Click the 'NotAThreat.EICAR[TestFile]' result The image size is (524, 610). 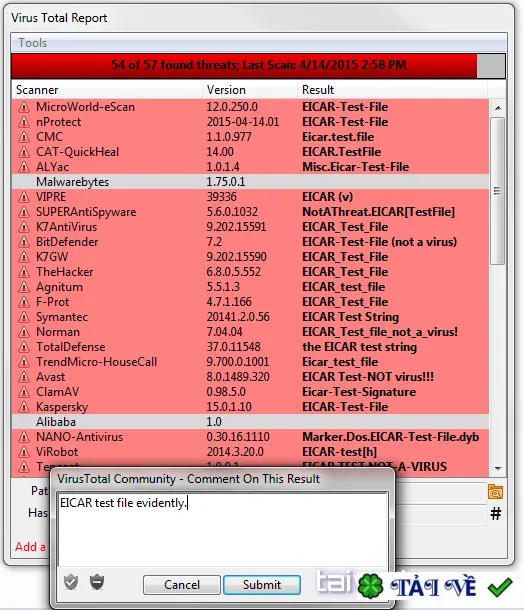point(379,212)
